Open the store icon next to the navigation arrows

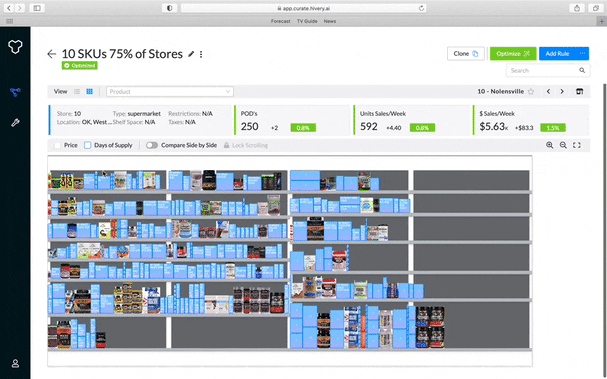pos(580,91)
